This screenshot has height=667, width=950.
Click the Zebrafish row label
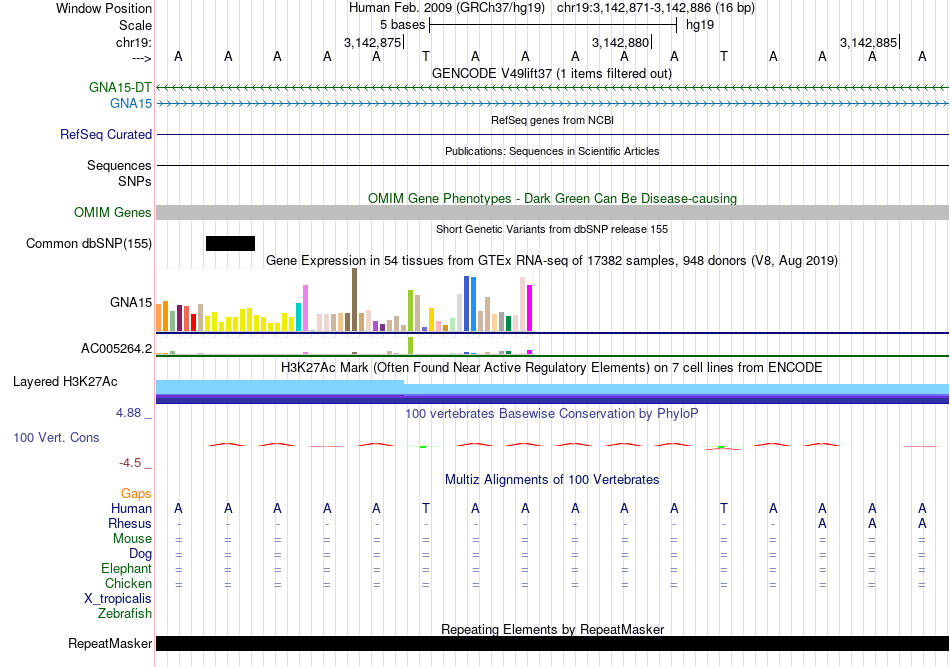click(x=125, y=614)
